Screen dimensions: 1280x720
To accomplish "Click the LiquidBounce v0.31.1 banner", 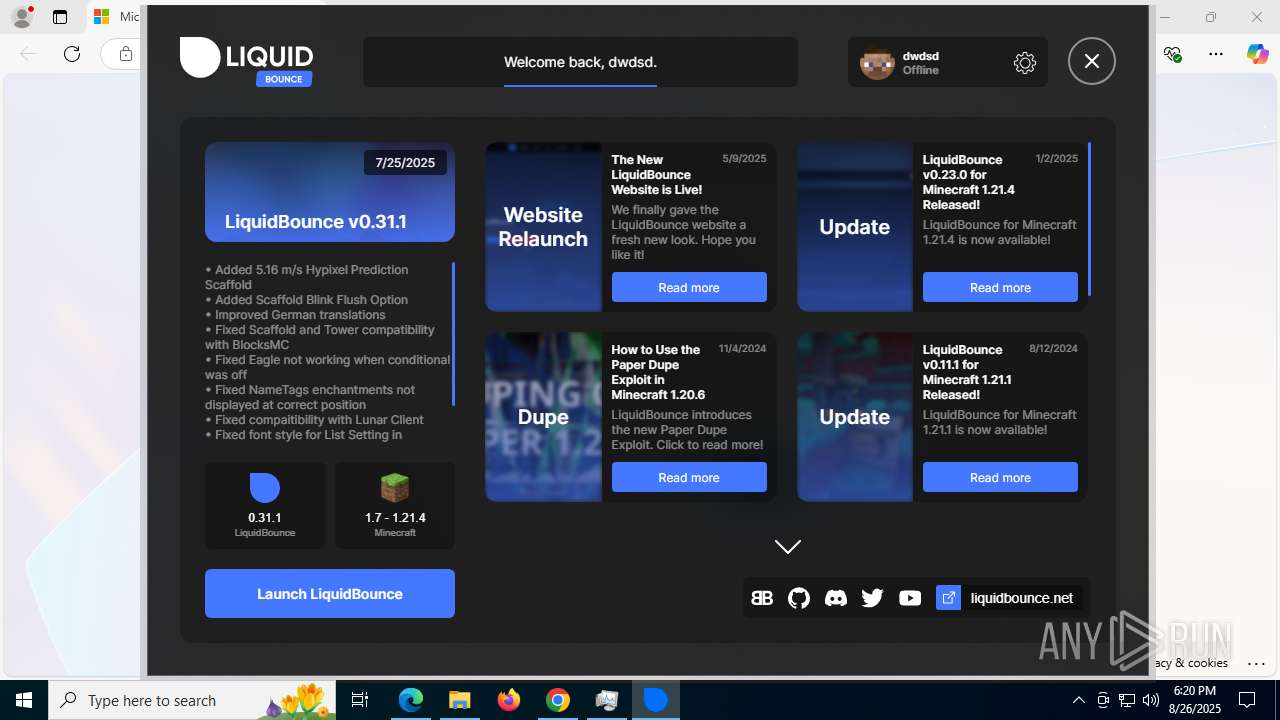I will coord(330,192).
